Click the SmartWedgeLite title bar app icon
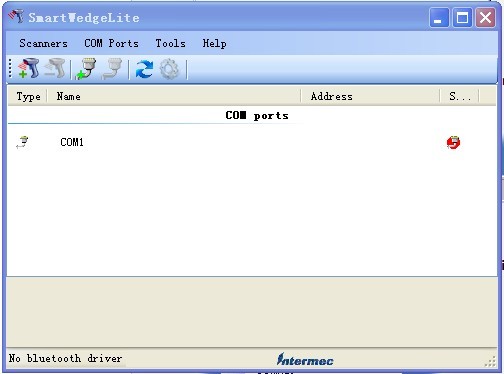 click(x=16, y=16)
